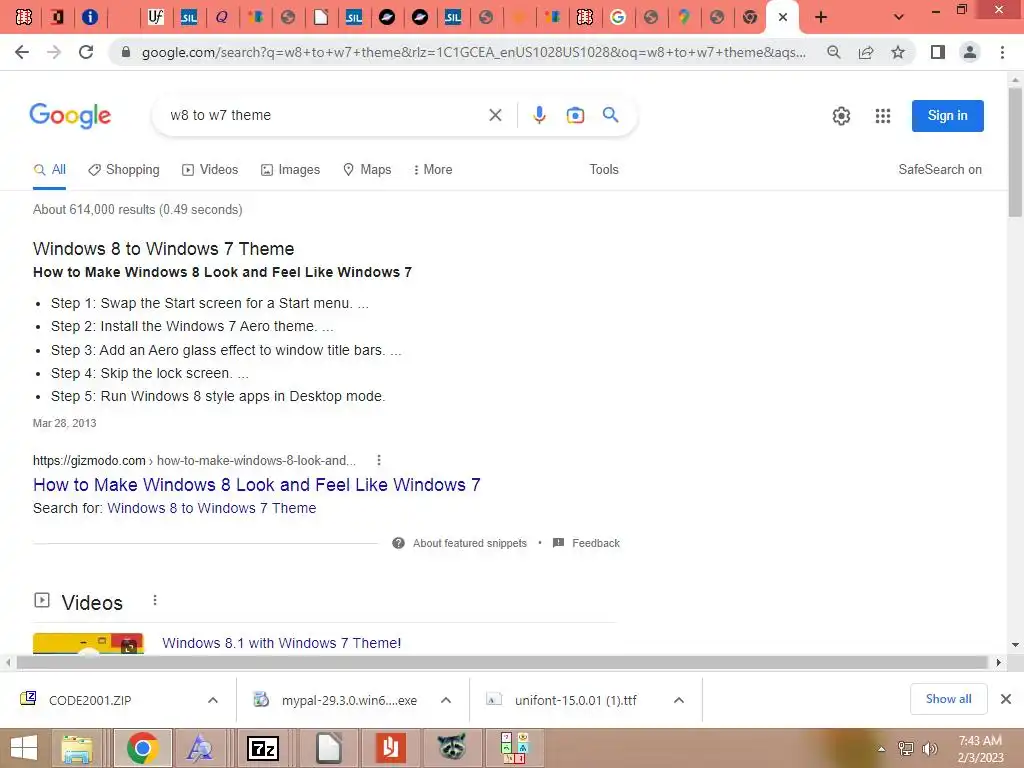Screen dimensions: 1024x768
Task: Click the Google logo
Action: pos(71,116)
